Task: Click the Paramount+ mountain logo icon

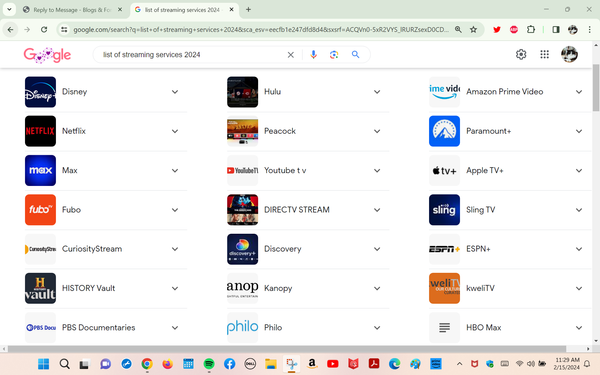Action: 444,131
